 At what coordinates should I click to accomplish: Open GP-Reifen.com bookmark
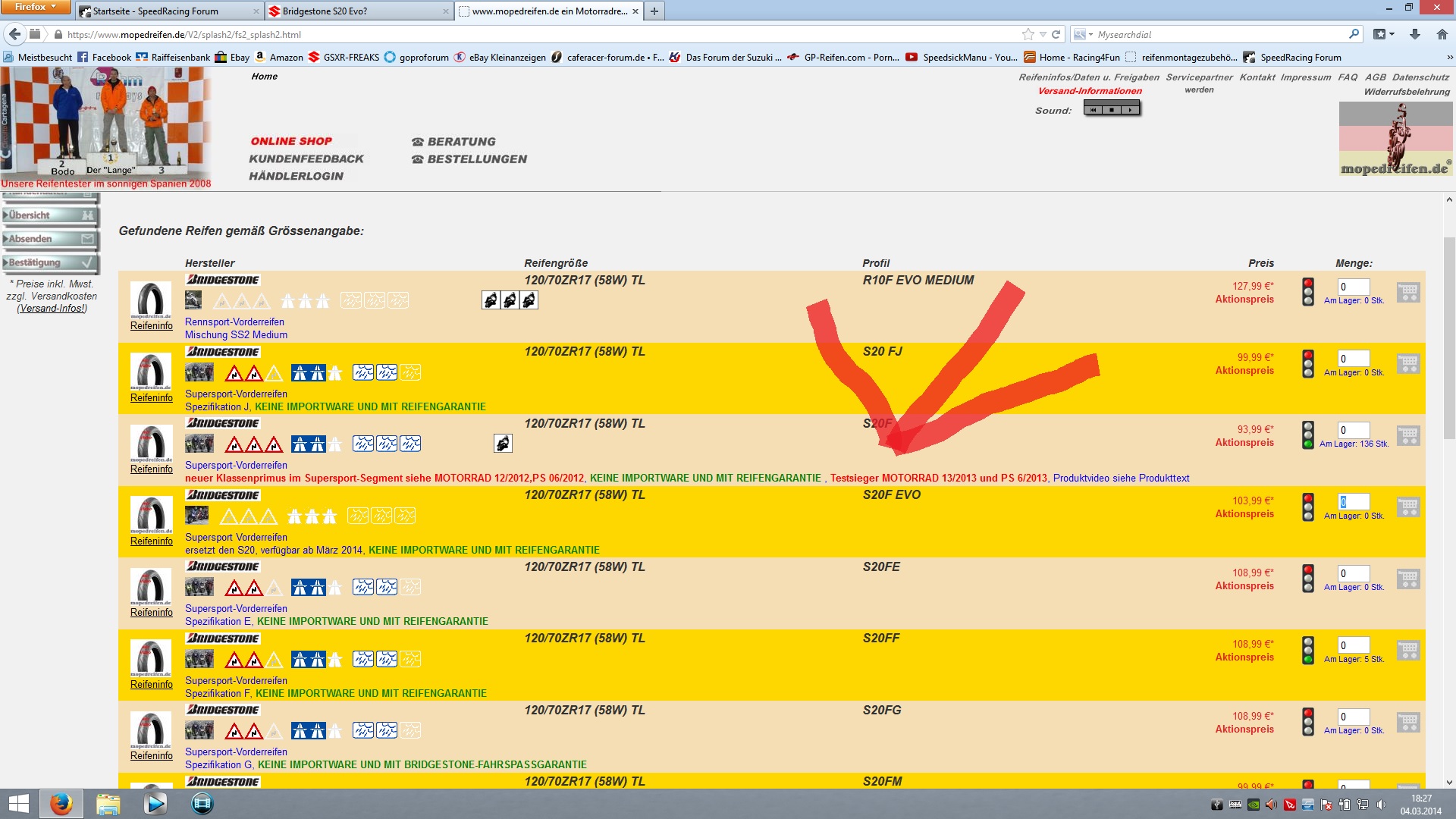click(x=843, y=58)
